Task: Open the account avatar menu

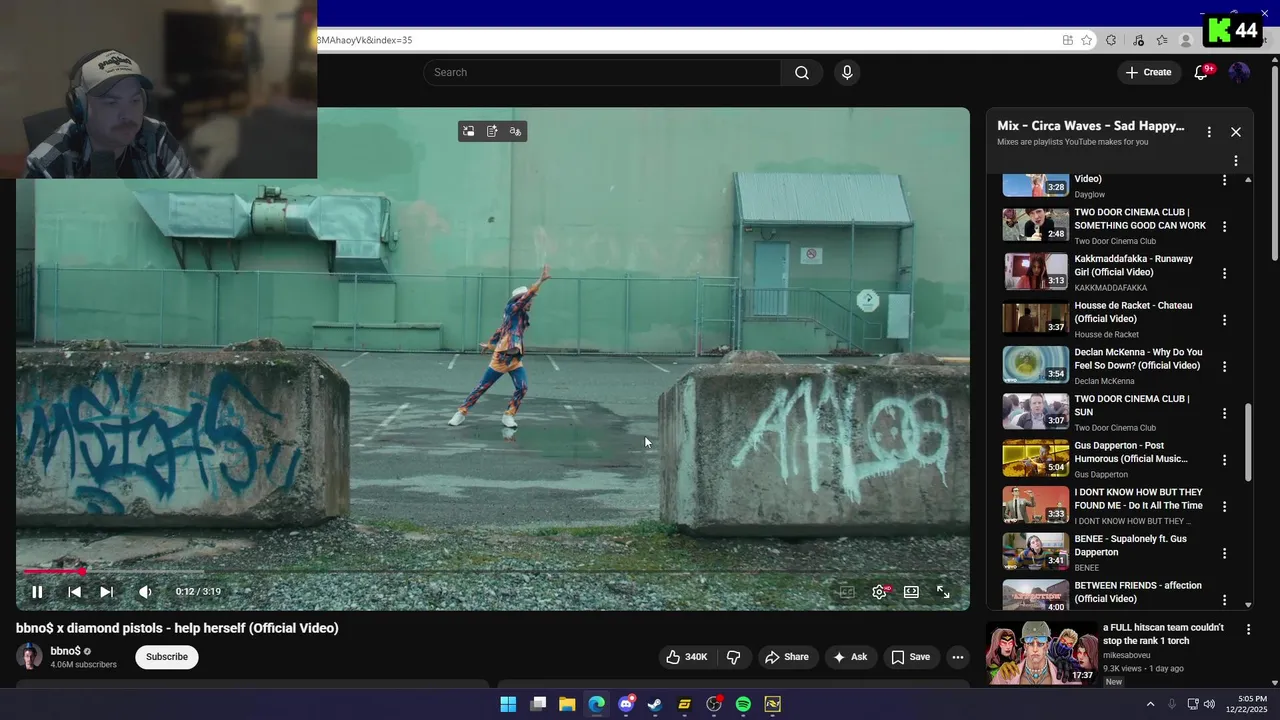Action: coord(1239,72)
